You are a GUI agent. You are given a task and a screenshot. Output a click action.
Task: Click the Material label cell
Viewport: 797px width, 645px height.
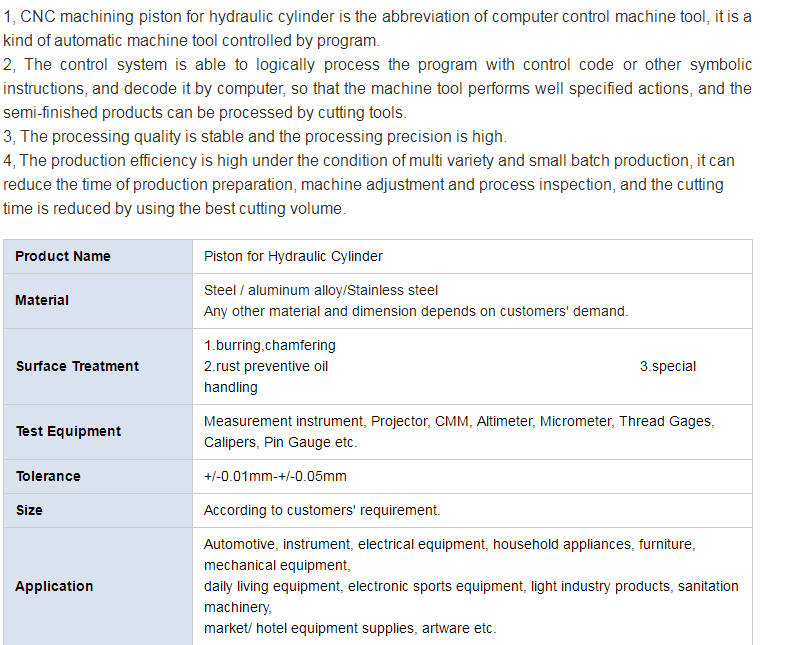(x=42, y=301)
